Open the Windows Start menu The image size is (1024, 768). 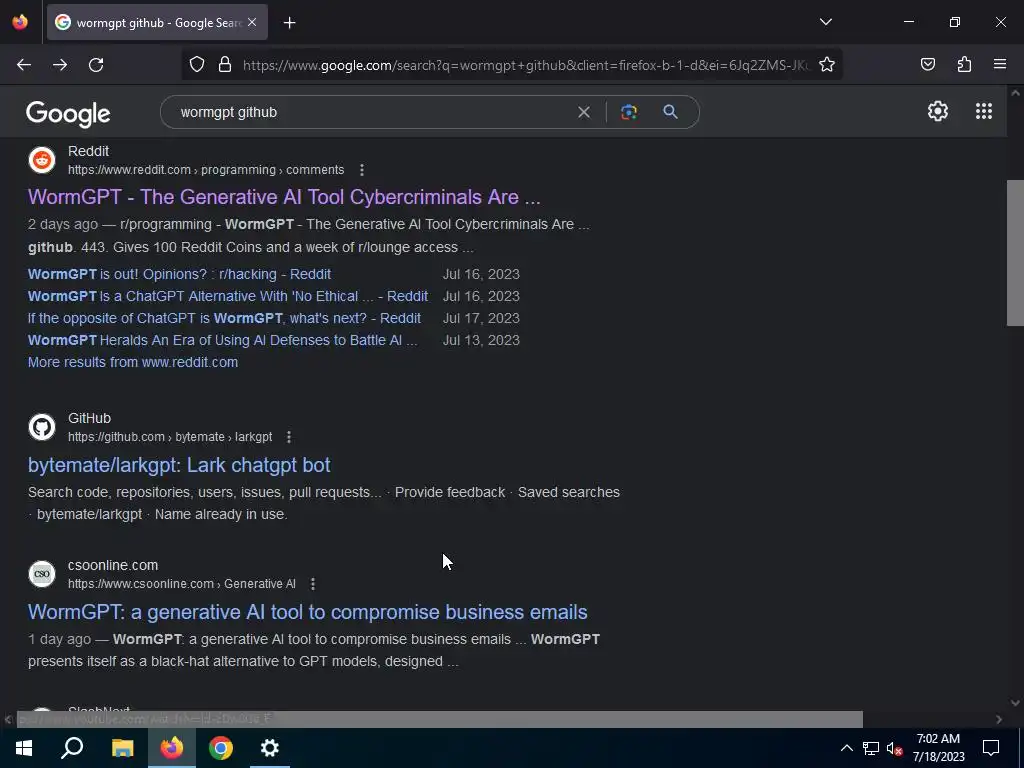tap(24, 748)
